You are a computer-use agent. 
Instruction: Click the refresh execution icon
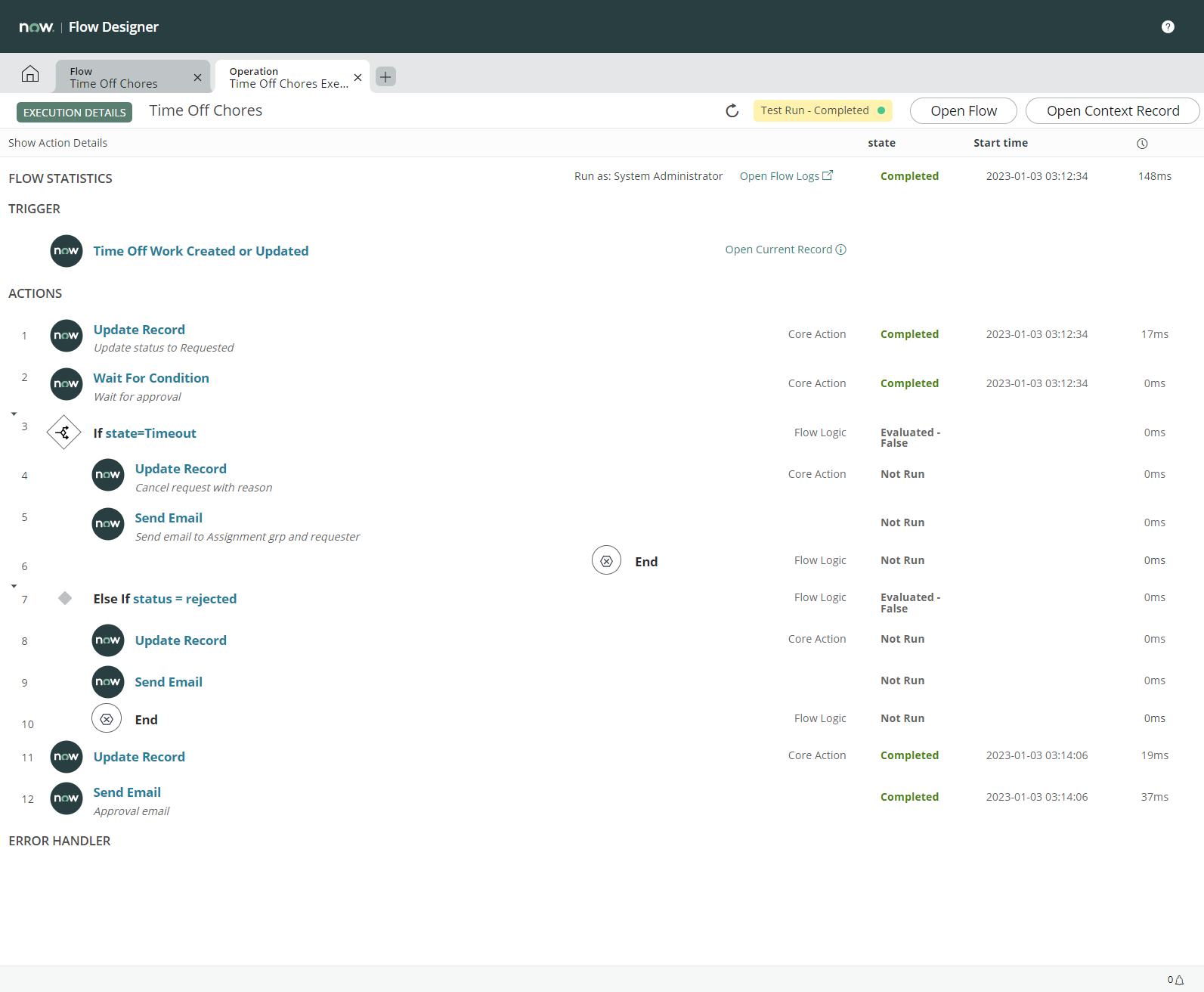[732, 111]
